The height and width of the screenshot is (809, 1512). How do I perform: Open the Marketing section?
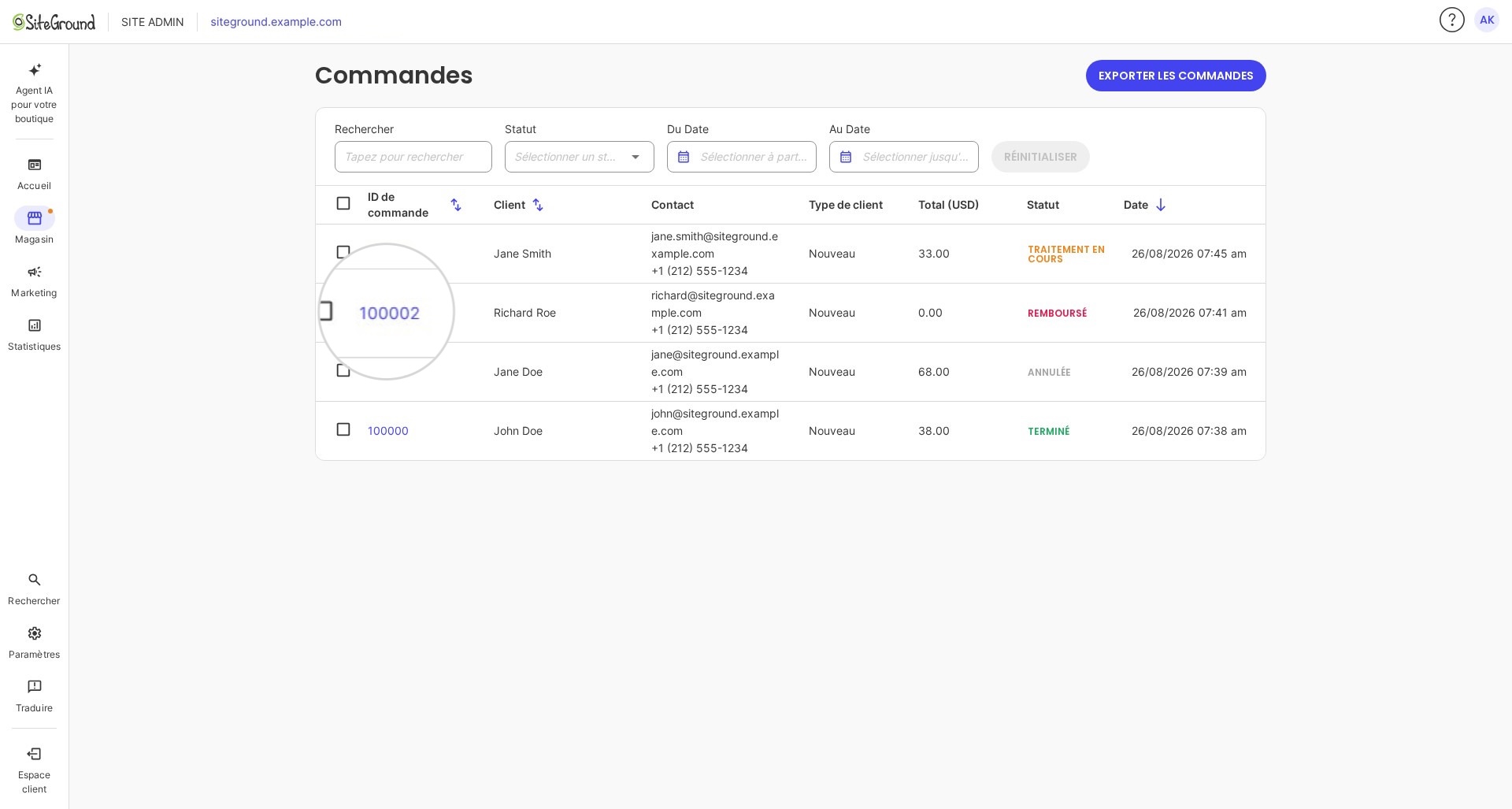(x=34, y=281)
